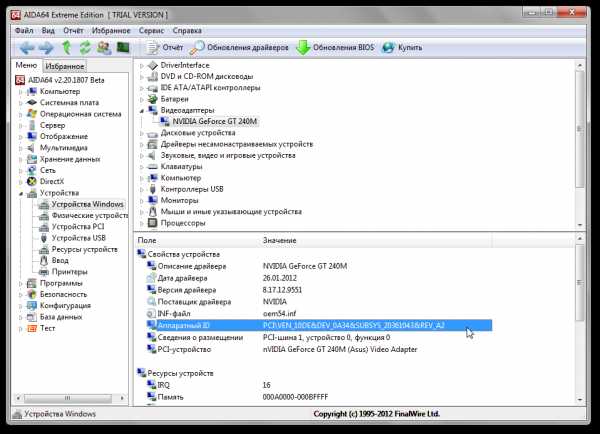Open Обновления драйверов toolbar button
The image size is (600, 434).
point(239,47)
